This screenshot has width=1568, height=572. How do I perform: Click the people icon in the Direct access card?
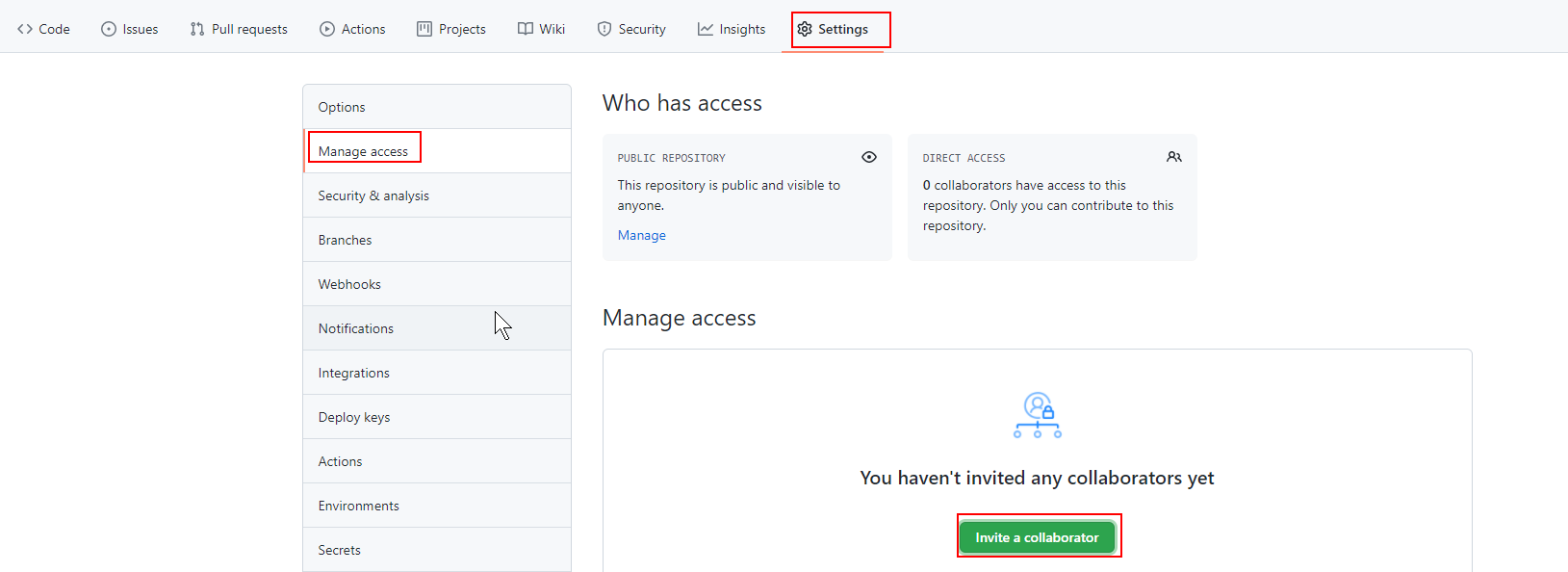tap(1174, 157)
